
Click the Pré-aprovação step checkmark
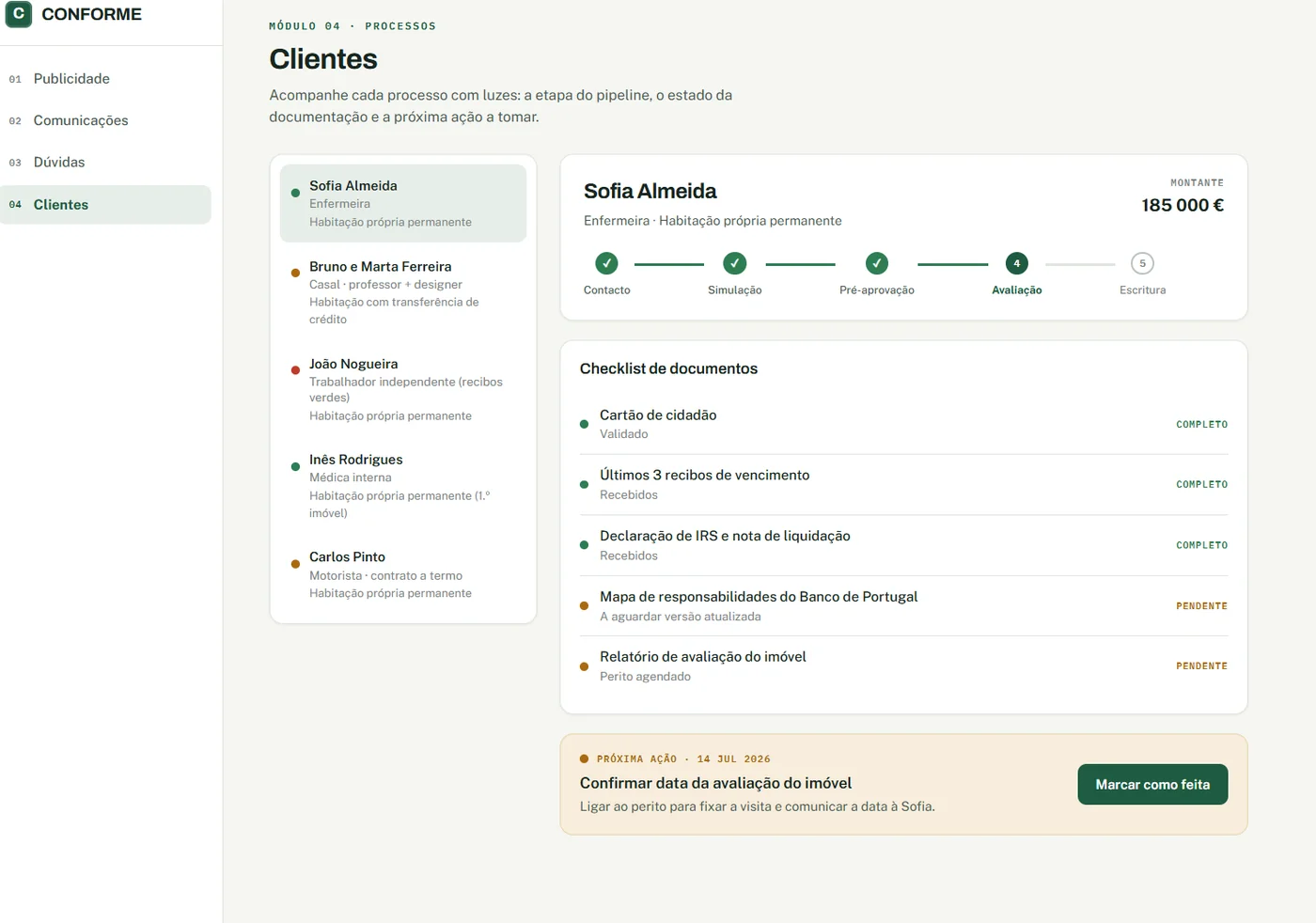[877, 263]
